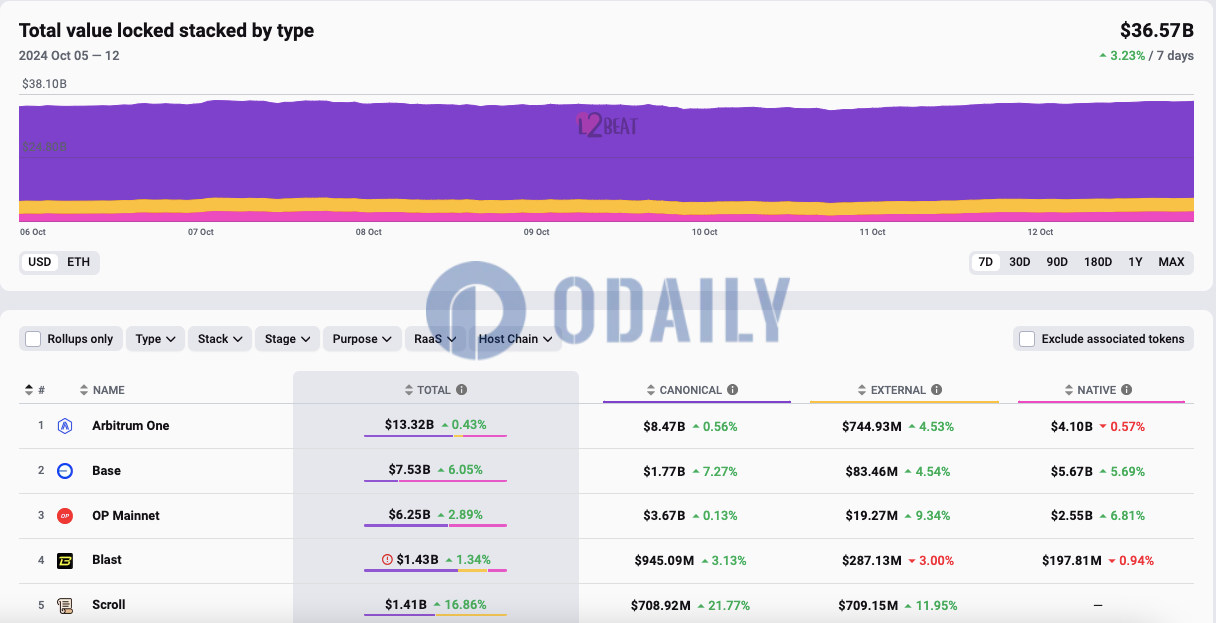Switch chart currency to ETH
The width and height of the screenshot is (1216, 623).
[x=78, y=262]
